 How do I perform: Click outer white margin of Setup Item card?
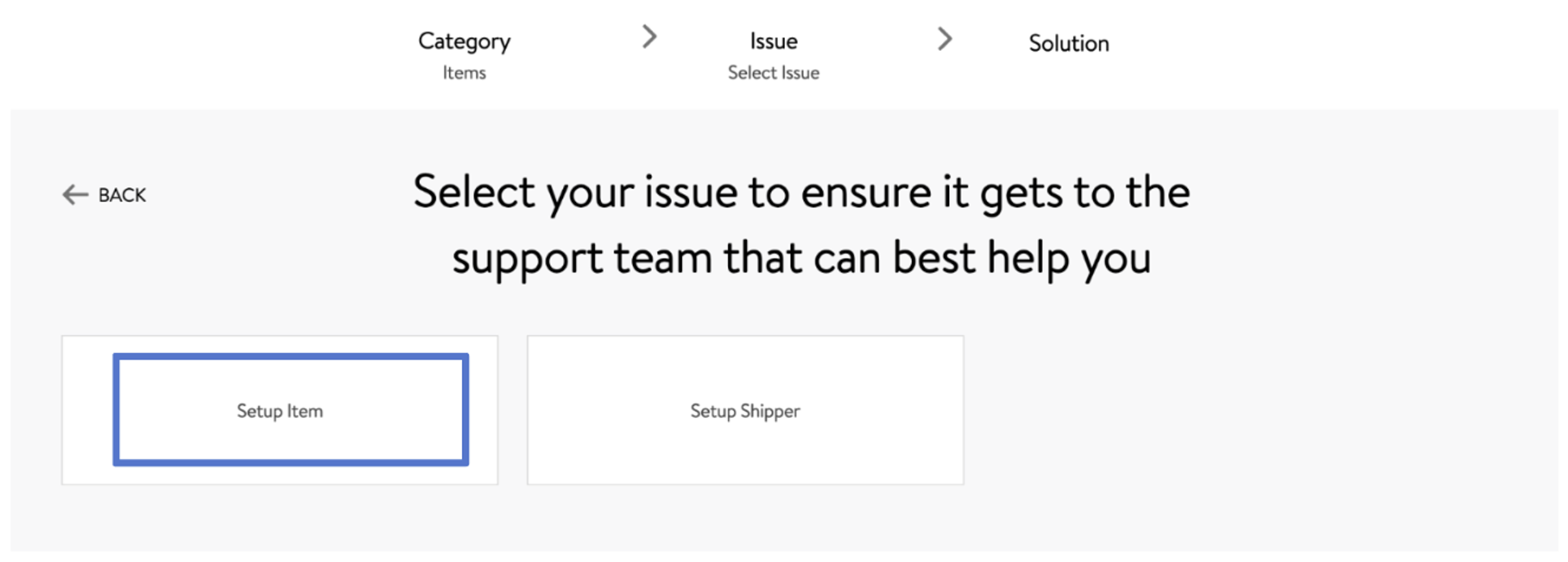coord(87,411)
